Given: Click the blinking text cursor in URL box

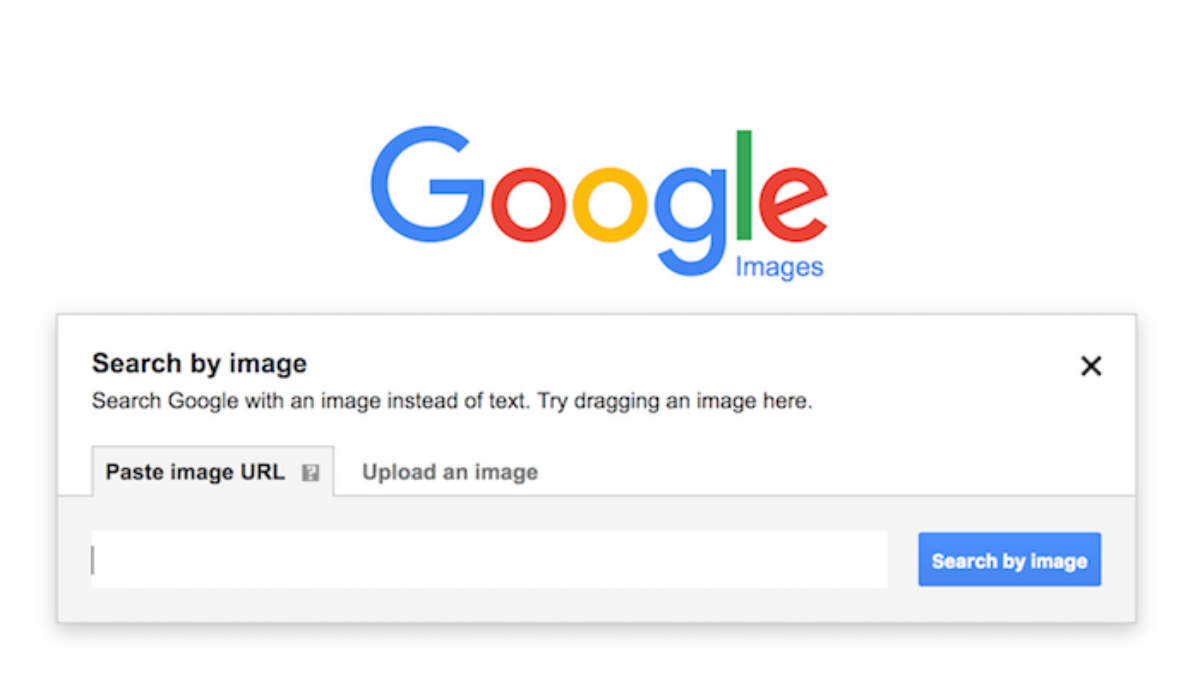Looking at the screenshot, I should 93,560.
